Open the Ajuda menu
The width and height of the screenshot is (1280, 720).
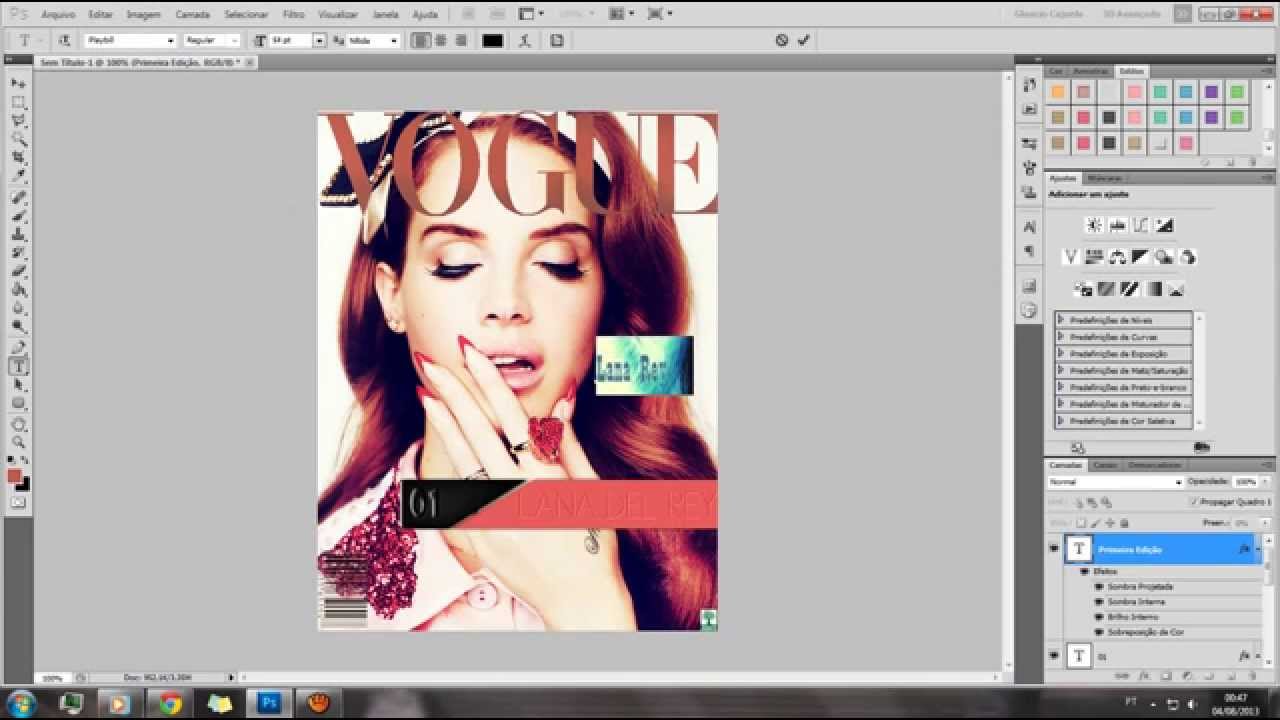pos(425,15)
